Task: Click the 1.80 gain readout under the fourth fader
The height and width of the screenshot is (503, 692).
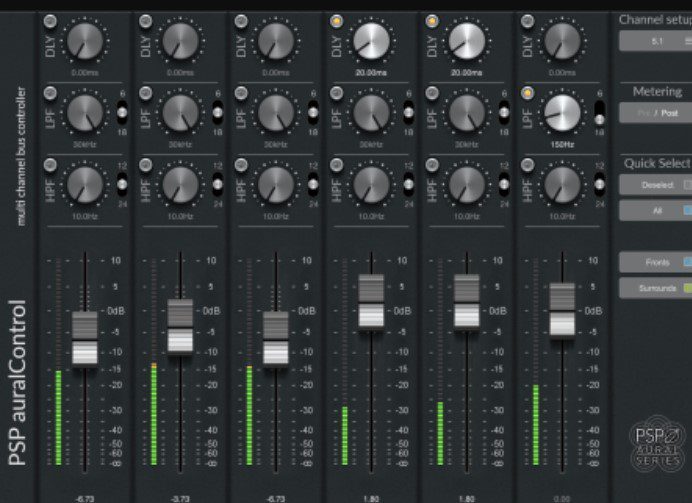Action: click(x=371, y=499)
